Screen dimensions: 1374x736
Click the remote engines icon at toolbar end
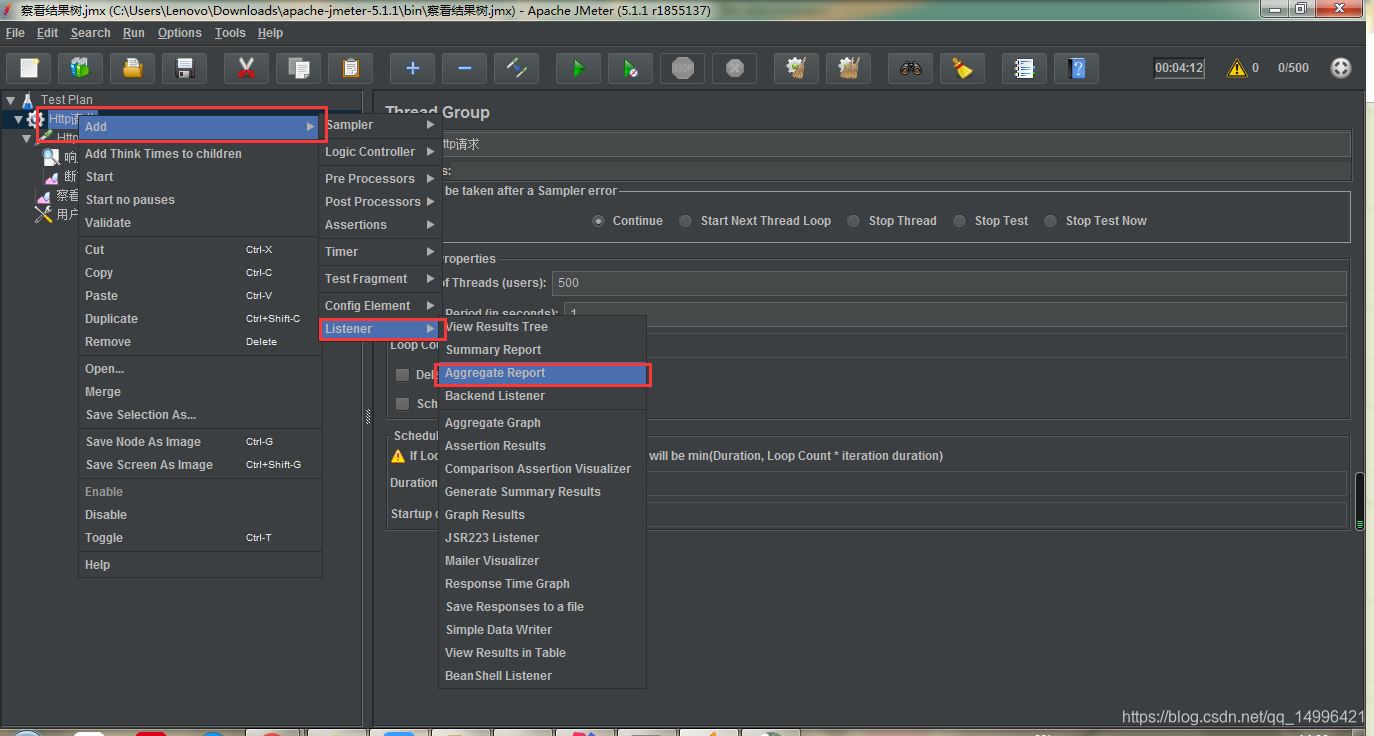point(1341,68)
